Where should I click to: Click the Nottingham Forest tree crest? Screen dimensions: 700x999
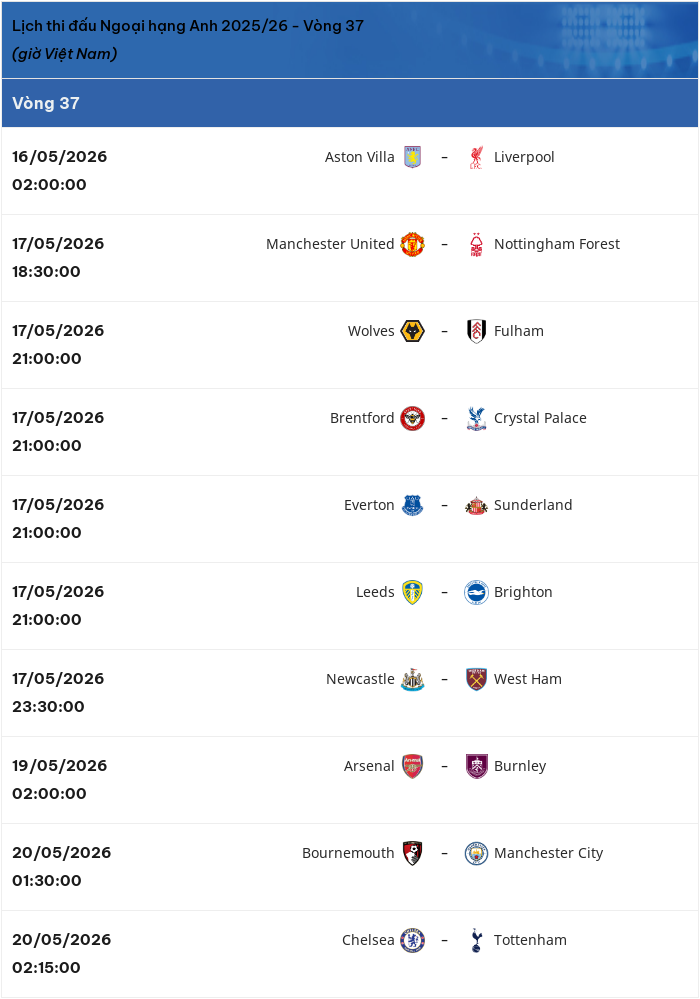click(476, 244)
